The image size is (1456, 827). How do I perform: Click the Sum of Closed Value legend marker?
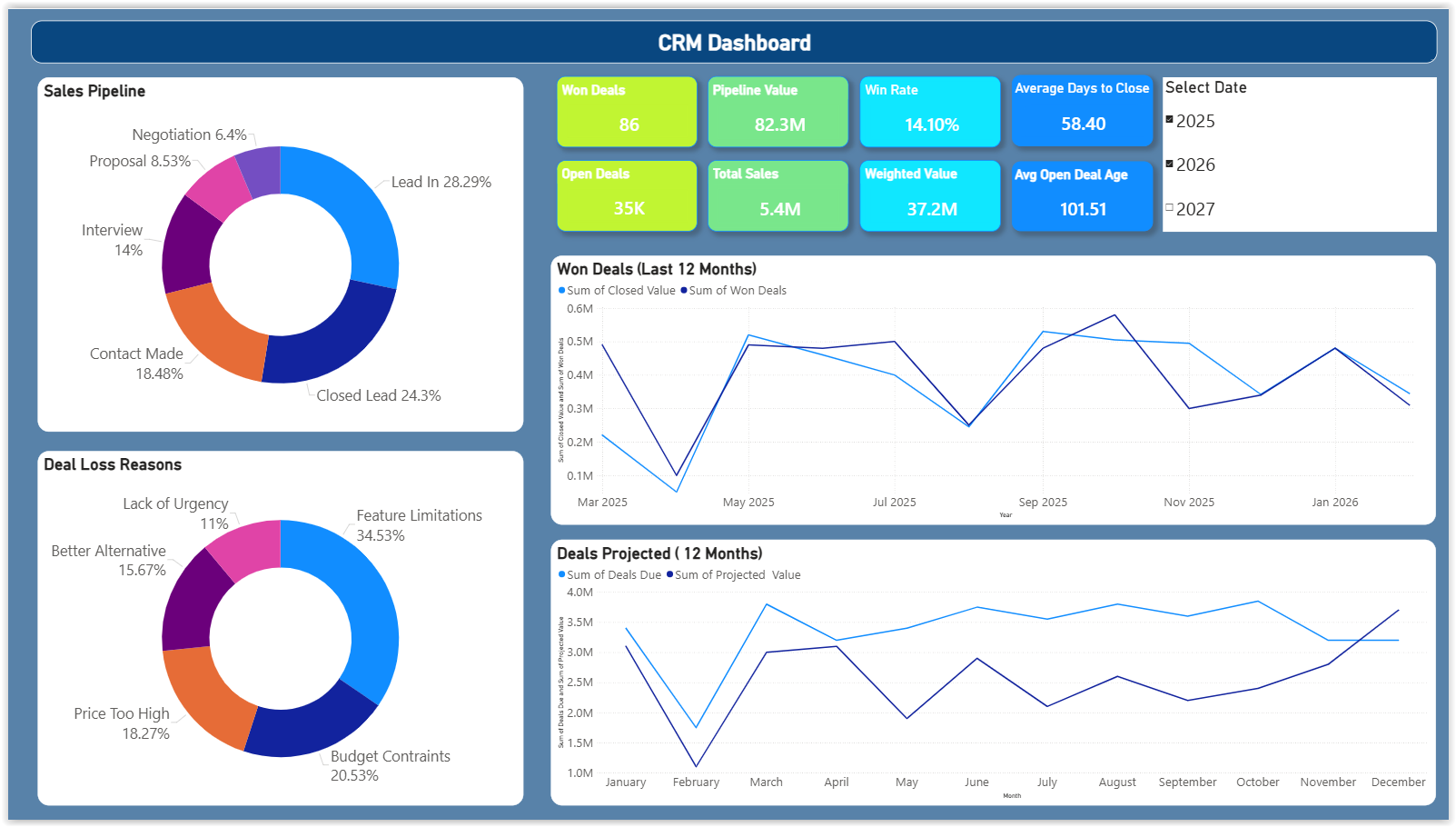tap(561, 291)
